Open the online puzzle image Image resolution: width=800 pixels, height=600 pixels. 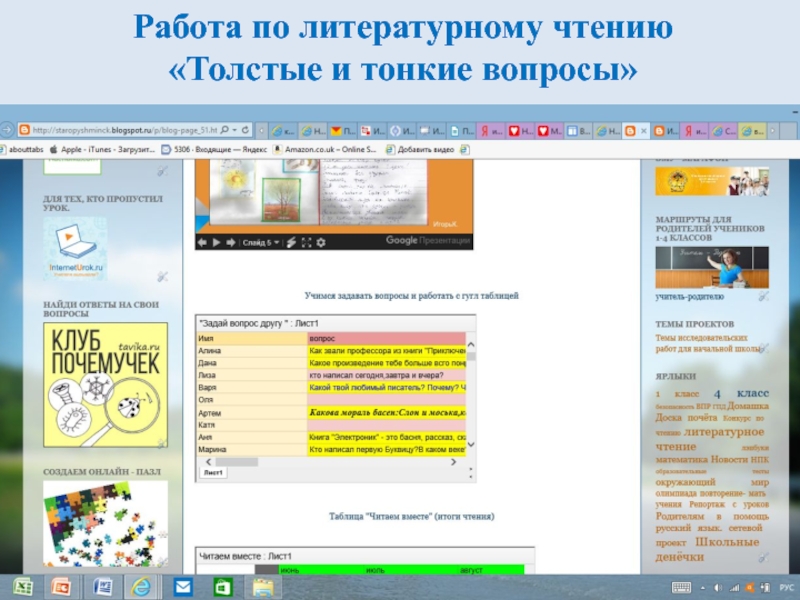coord(106,523)
